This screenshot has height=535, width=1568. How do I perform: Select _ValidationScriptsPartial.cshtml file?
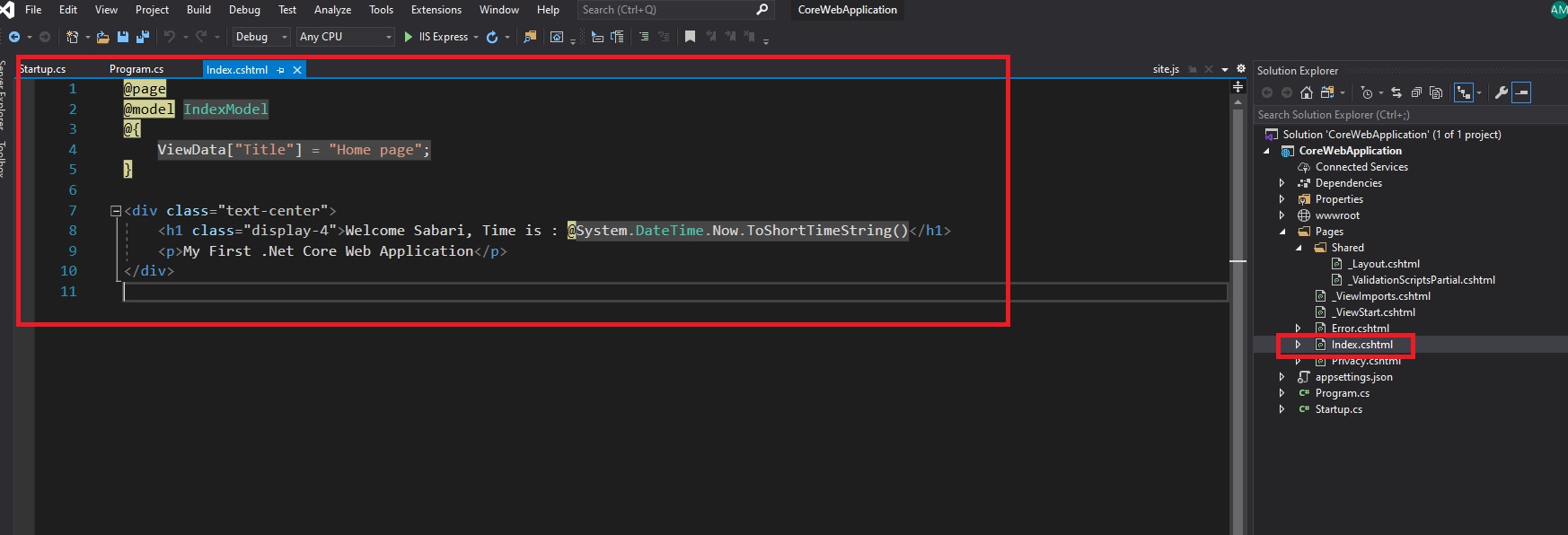(1422, 280)
